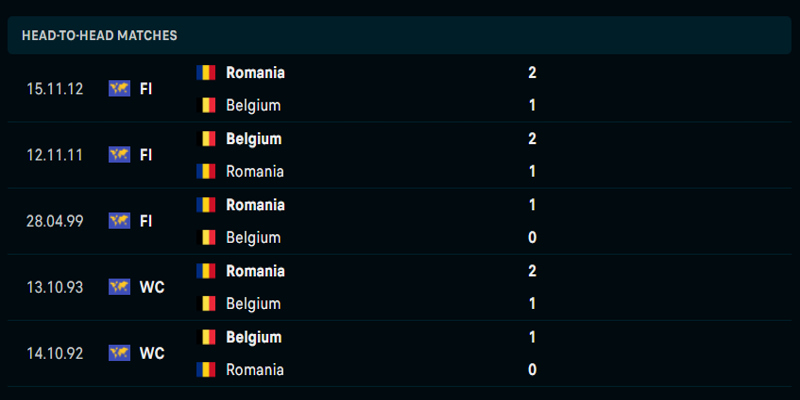
Task: Click the world map icon for the 13.10.93 match
Action: [119, 287]
